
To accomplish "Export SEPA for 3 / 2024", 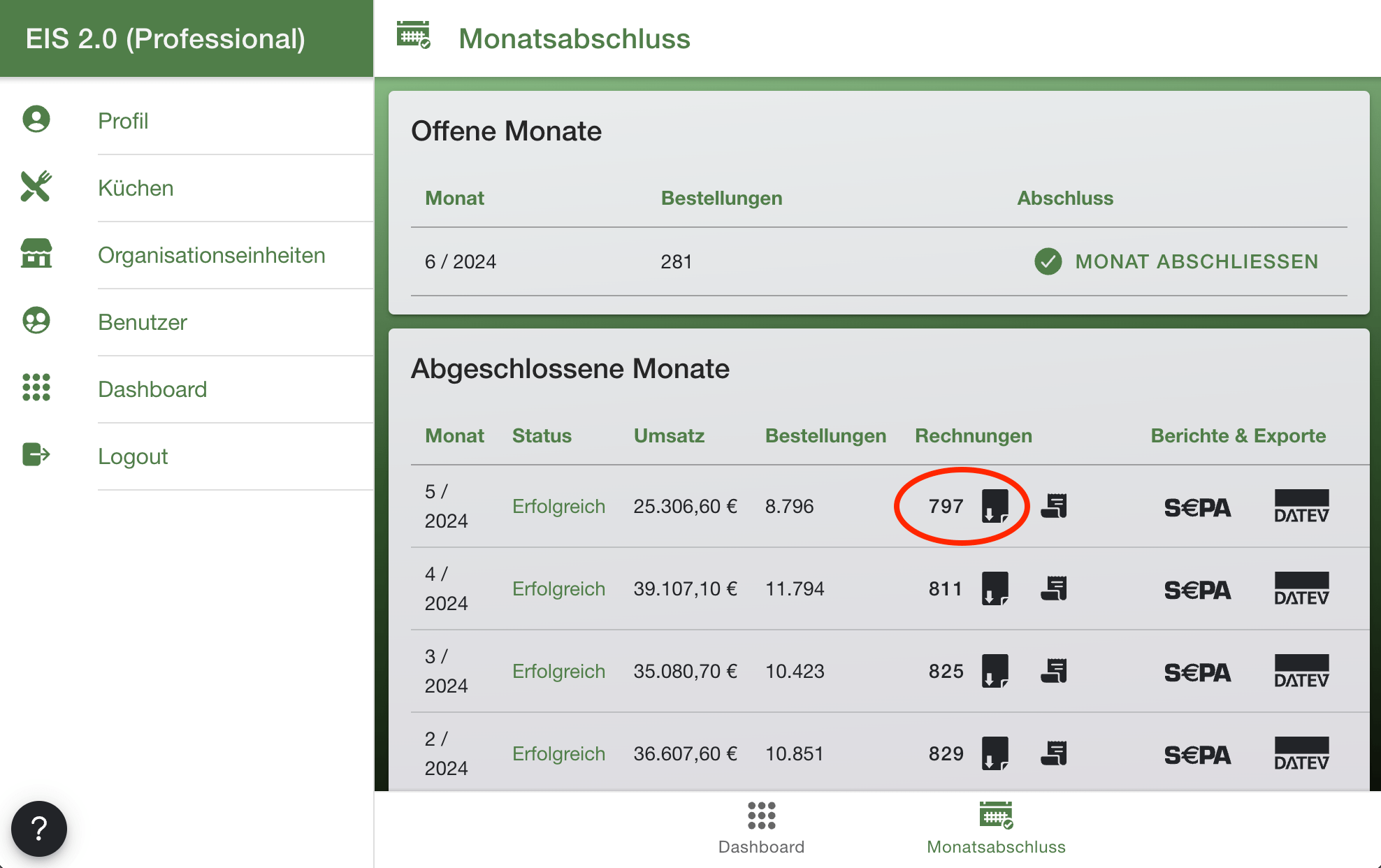I will (1197, 672).
